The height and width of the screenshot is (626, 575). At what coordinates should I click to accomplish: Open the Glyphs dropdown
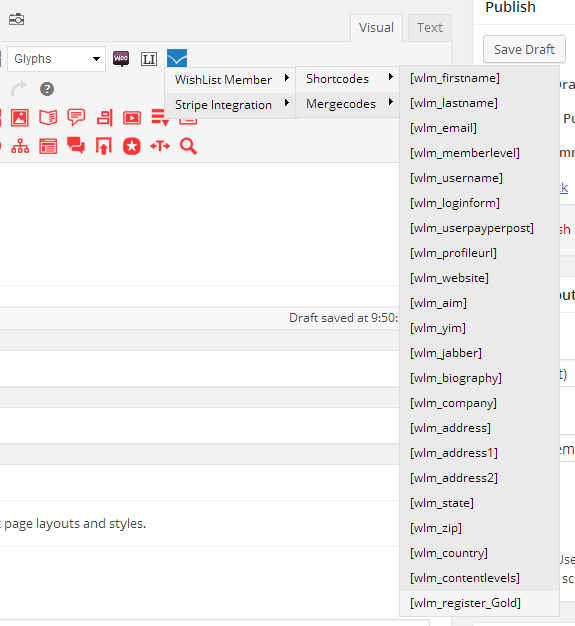56,59
